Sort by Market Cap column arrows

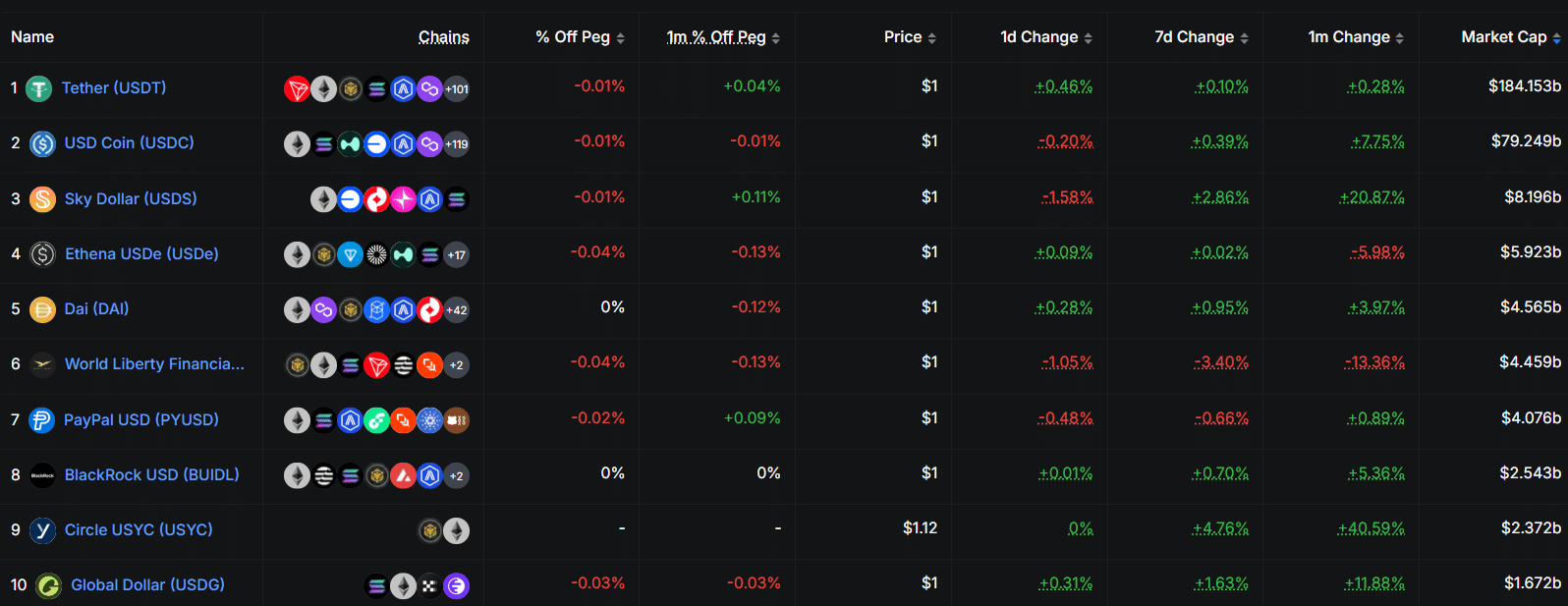(1556, 38)
